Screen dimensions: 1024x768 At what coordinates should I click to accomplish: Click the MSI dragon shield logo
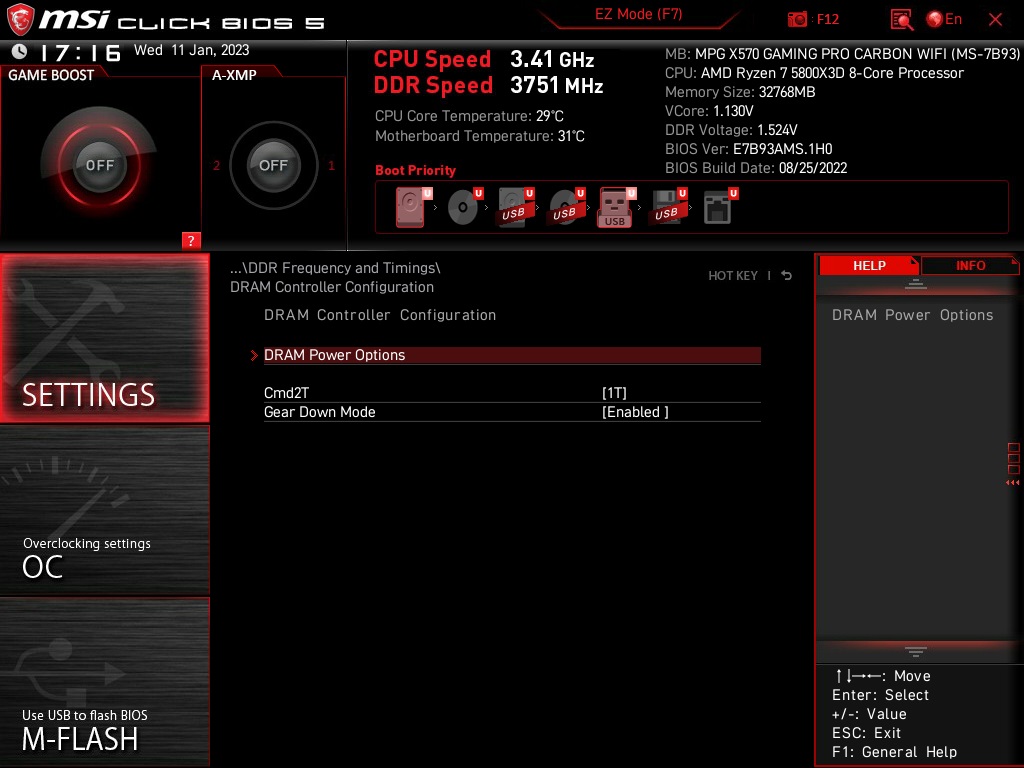(x=20, y=19)
